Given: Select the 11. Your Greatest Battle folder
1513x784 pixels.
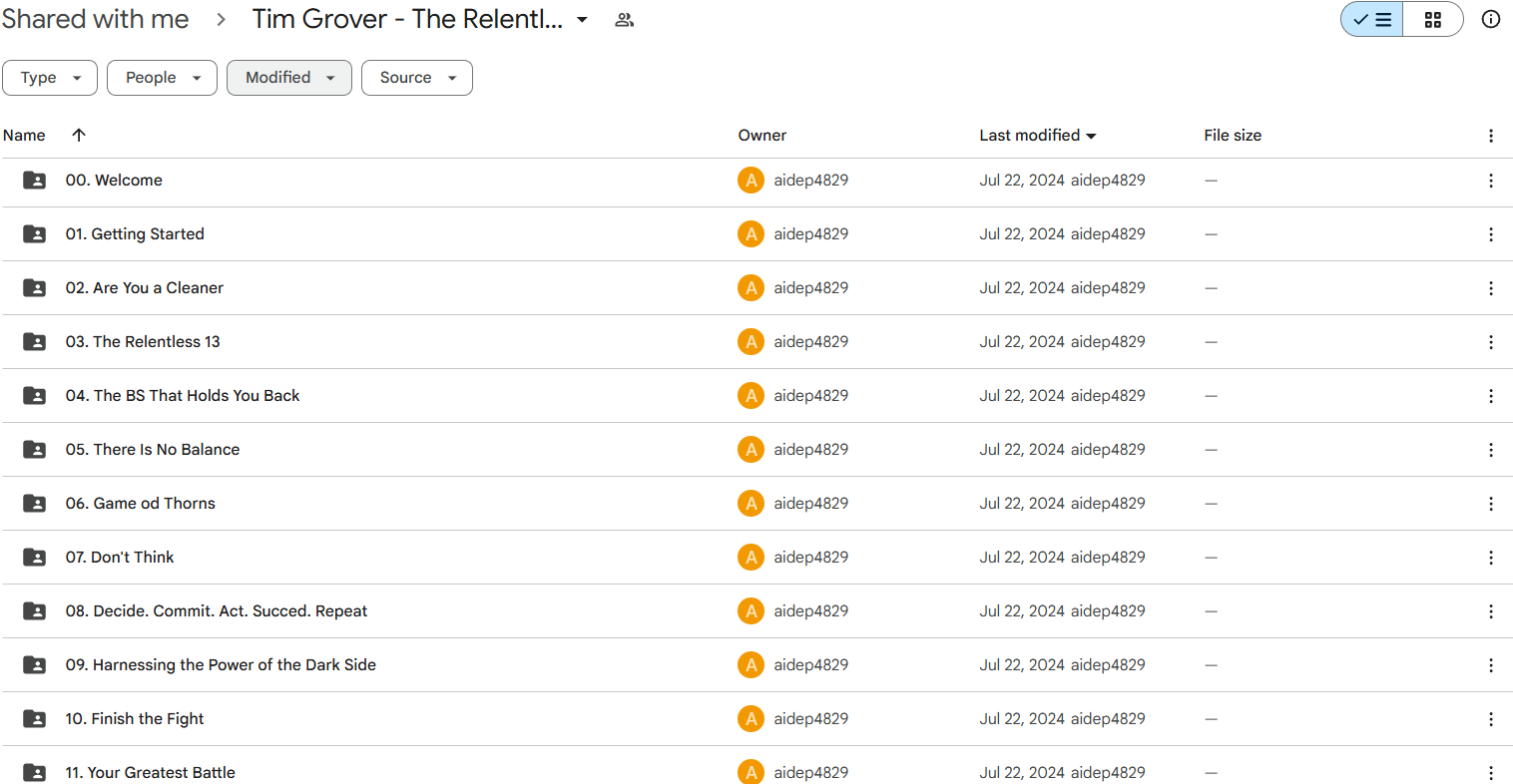Looking at the screenshot, I should pyautogui.click(x=151, y=773).
